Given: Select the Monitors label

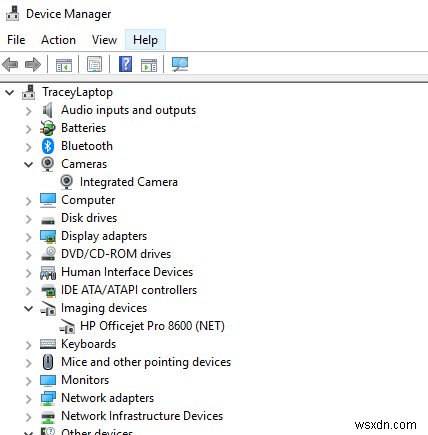Looking at the screenshot, I should click(x=85, y=380).
